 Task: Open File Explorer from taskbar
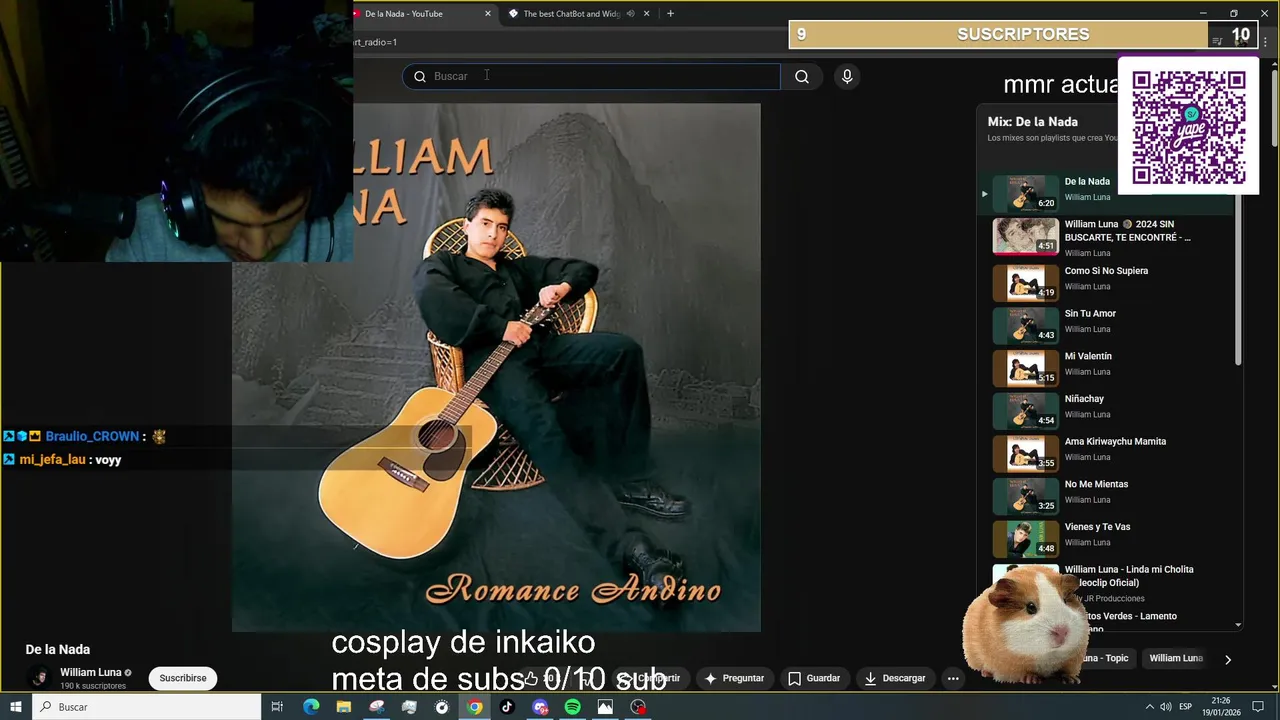point(344,707)
